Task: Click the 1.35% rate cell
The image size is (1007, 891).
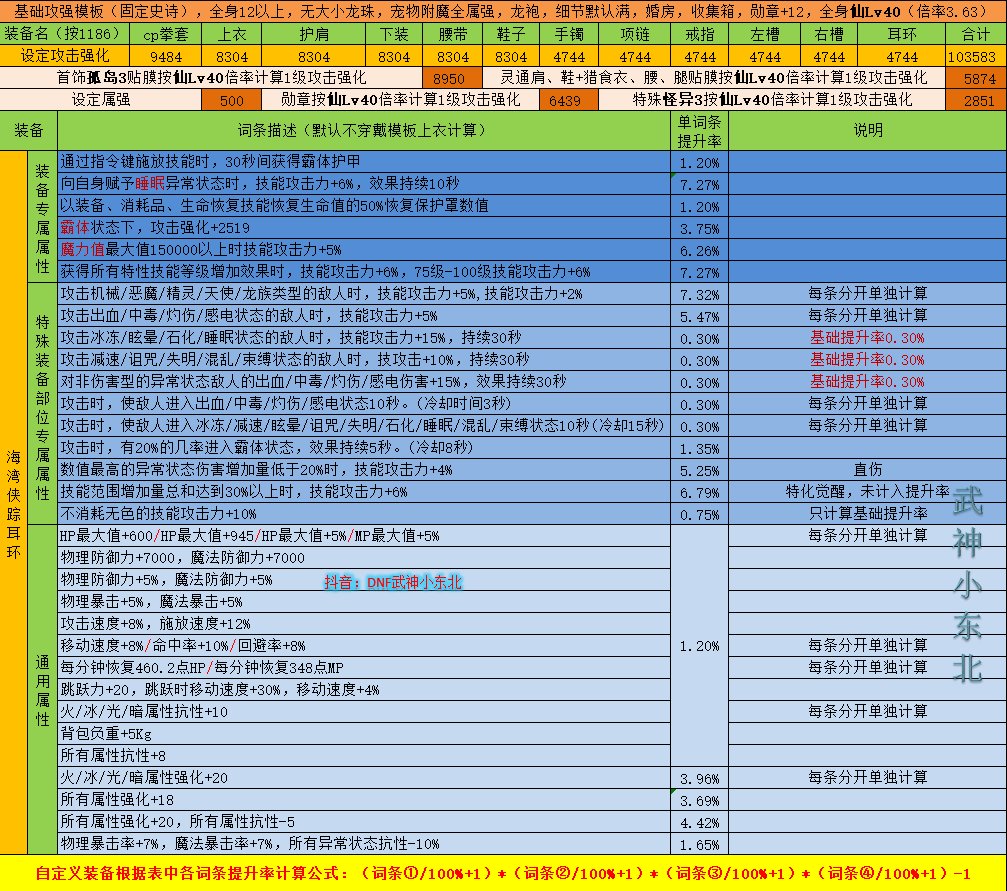Action: [699, 448]
